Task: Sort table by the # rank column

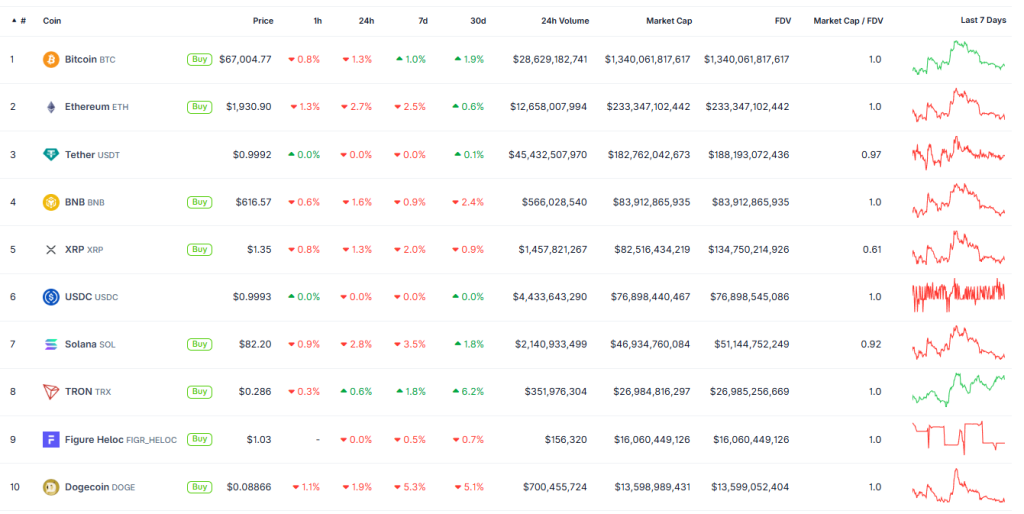Action: pyautogui.click(x=21, y=21)
